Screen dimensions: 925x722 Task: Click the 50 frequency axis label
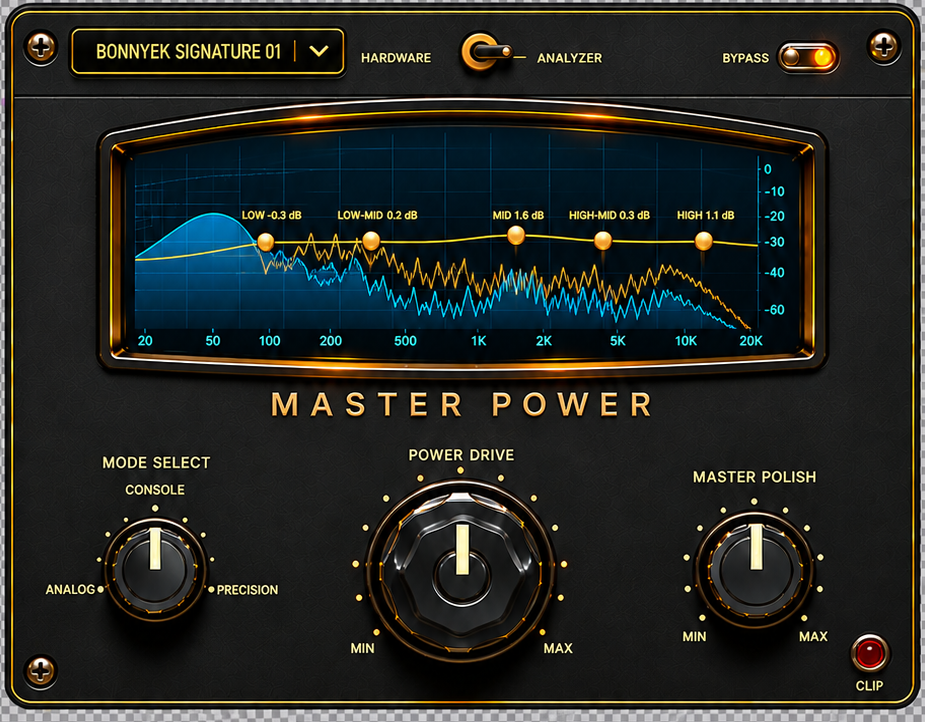213,340
